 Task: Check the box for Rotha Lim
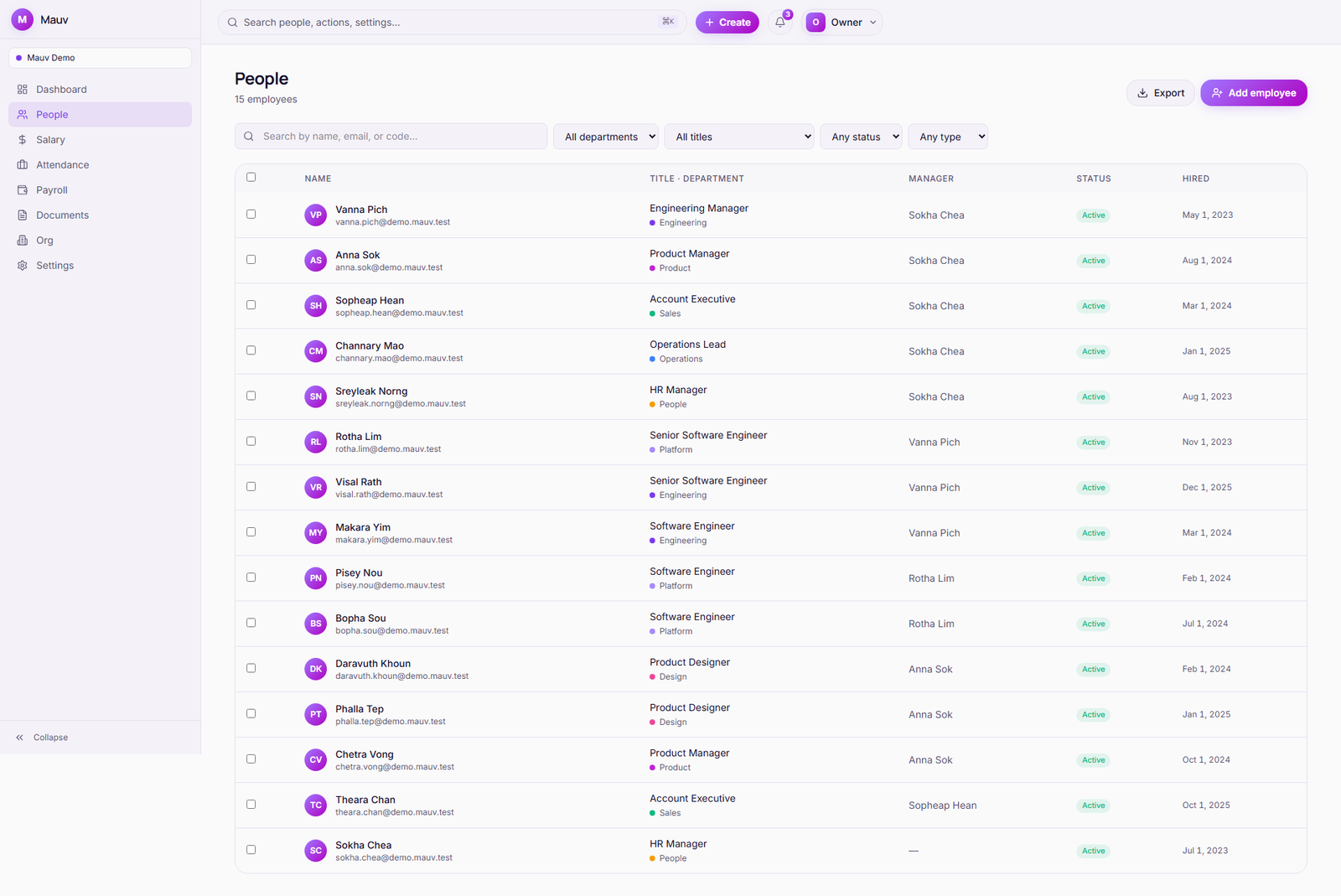[251, 441]
